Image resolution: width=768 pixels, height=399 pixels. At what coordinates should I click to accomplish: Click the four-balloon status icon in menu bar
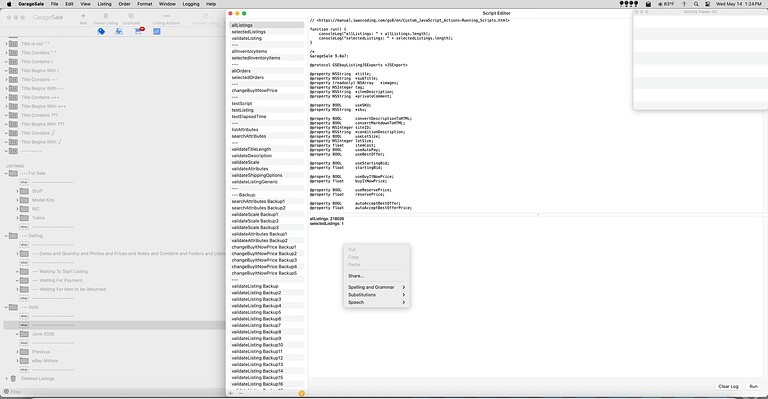pyautogui.click(x=629, y=4)
